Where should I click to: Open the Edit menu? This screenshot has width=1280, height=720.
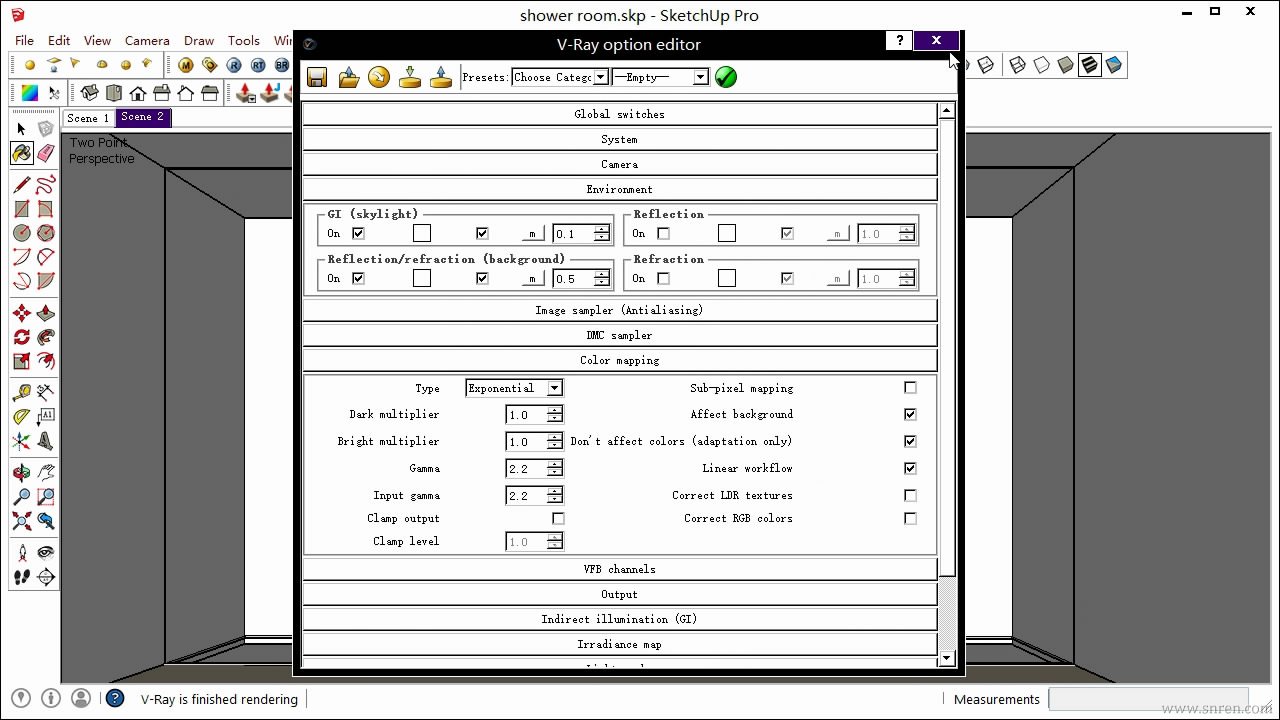pyautogui.click(x=59, y=40)
